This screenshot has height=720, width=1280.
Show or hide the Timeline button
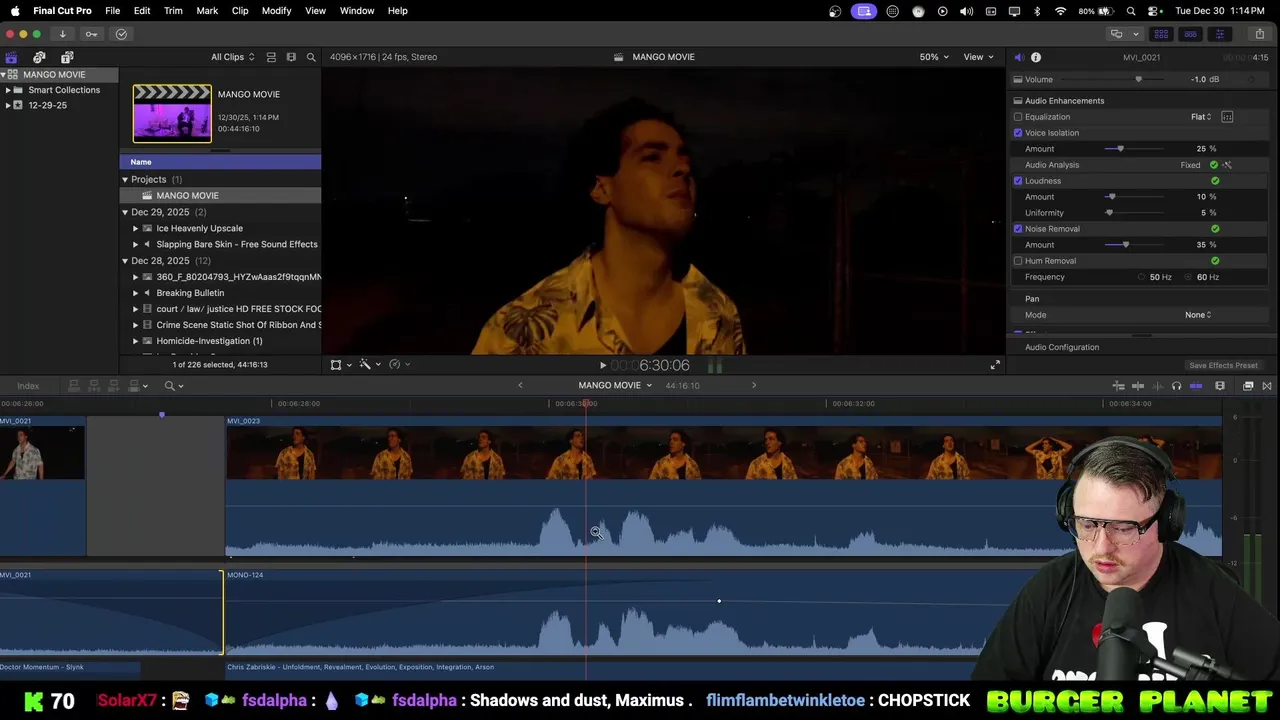1190,34
